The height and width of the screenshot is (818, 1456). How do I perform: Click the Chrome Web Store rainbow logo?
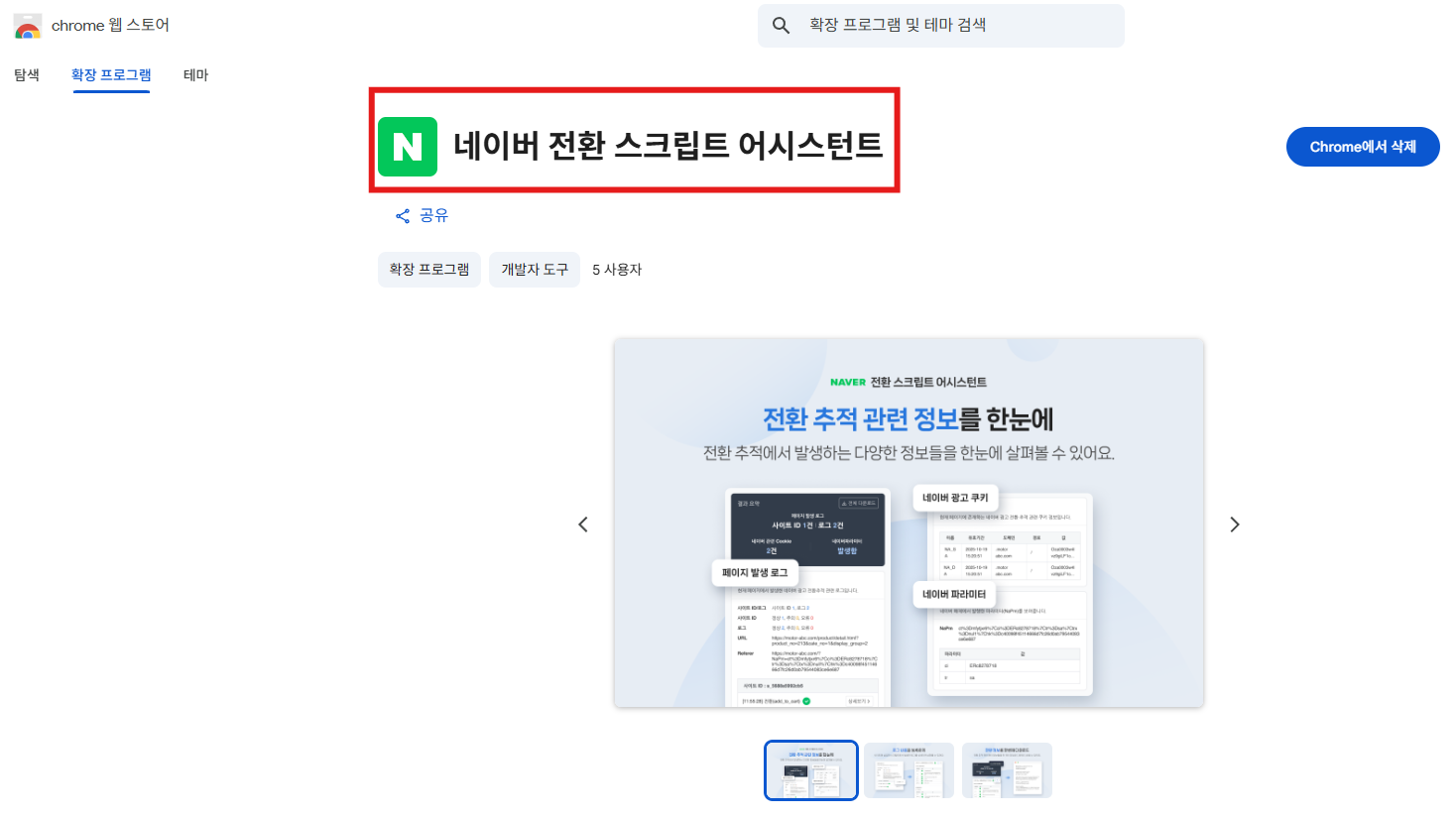(28, 26)
